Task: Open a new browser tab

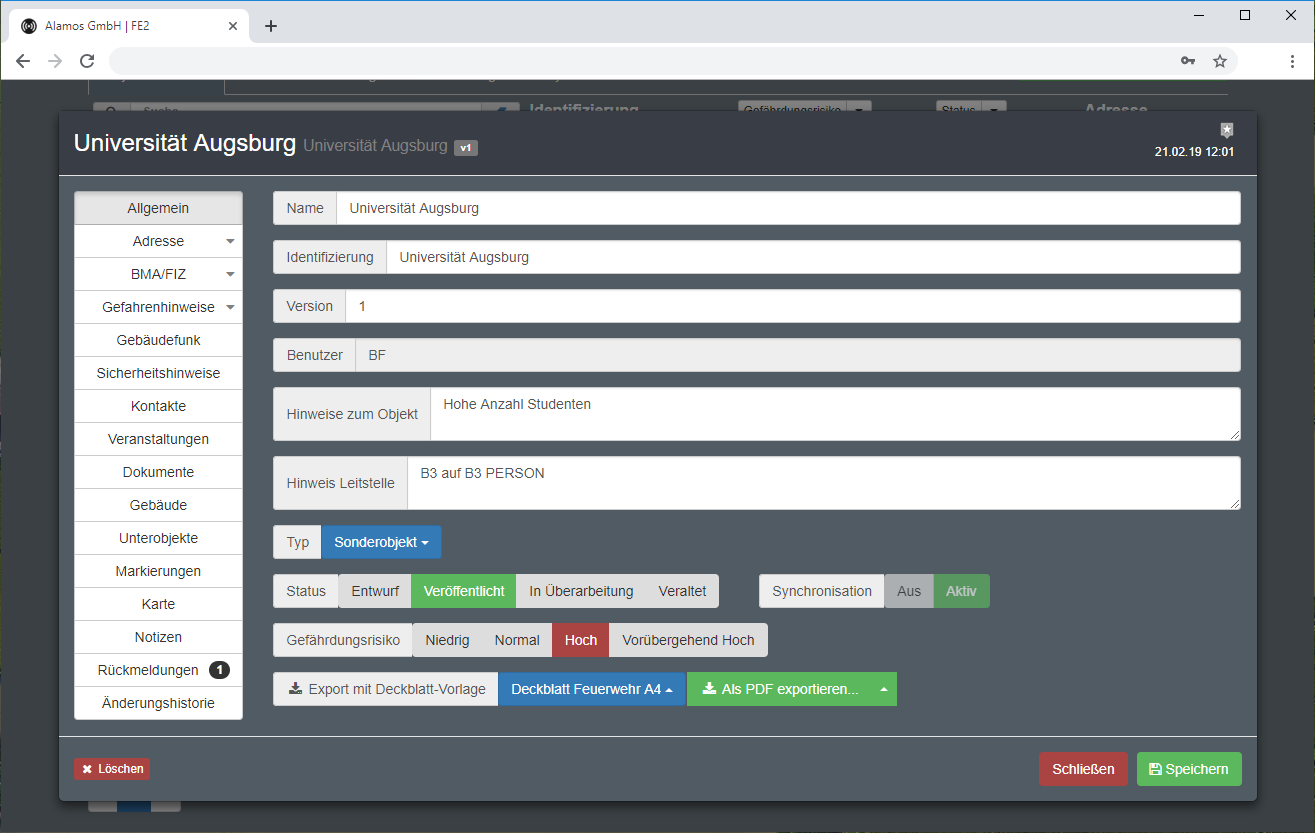Action: pos(271,26)
